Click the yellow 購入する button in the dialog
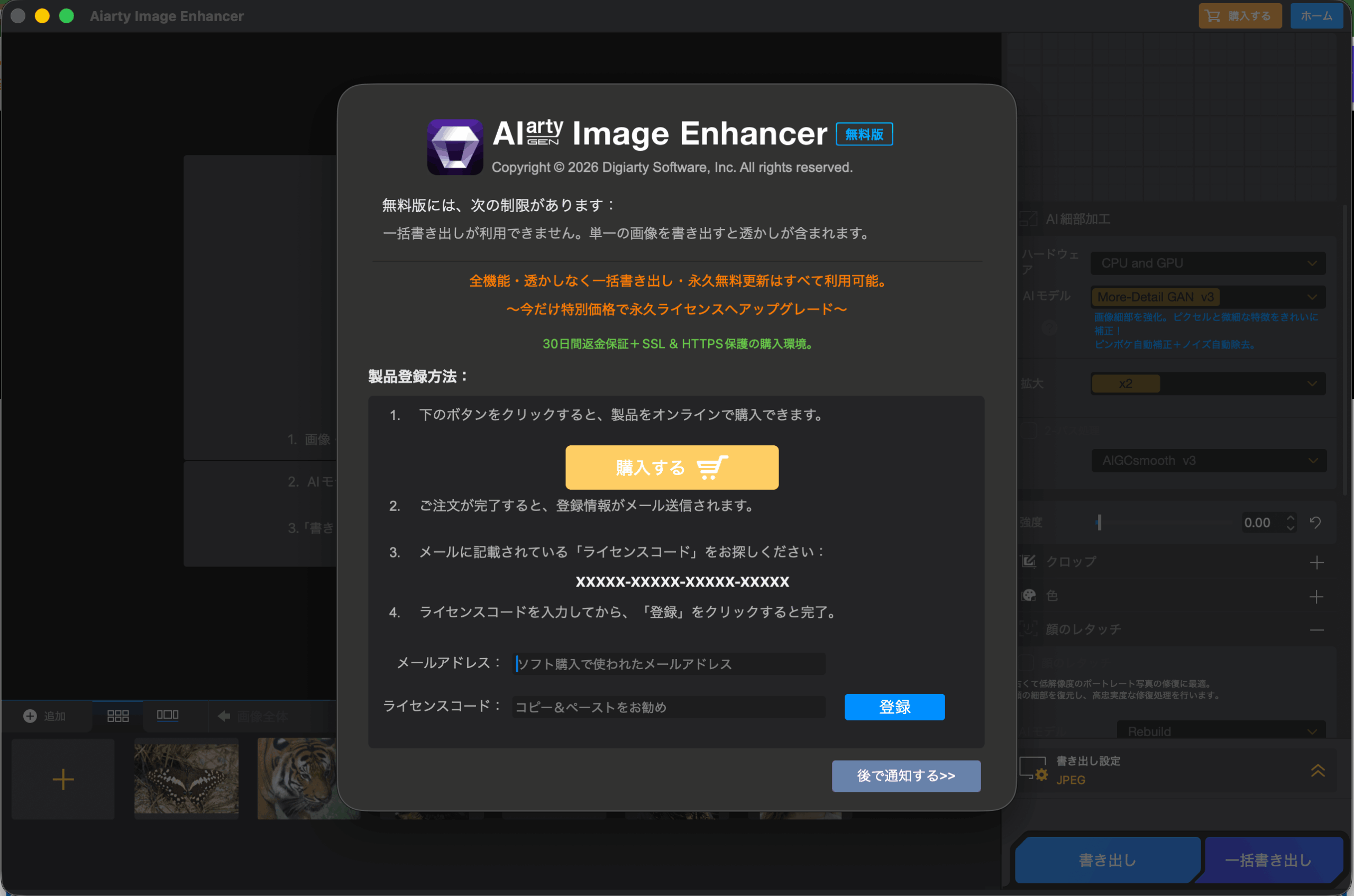 pyautogui.click(x=672, y=467)
